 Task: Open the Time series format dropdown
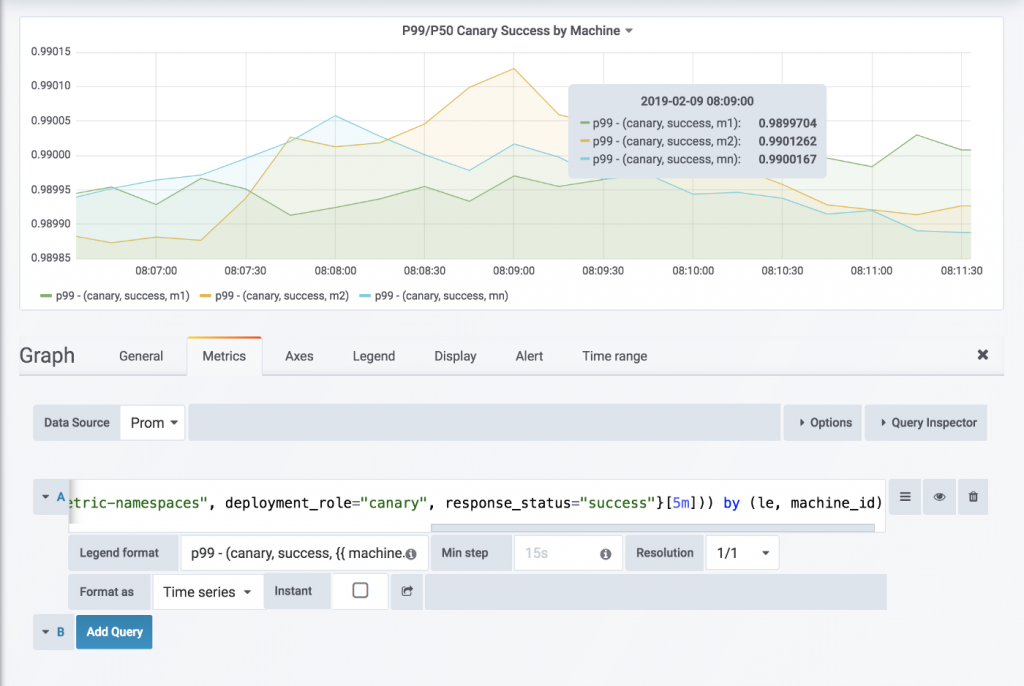pos(207,592)
